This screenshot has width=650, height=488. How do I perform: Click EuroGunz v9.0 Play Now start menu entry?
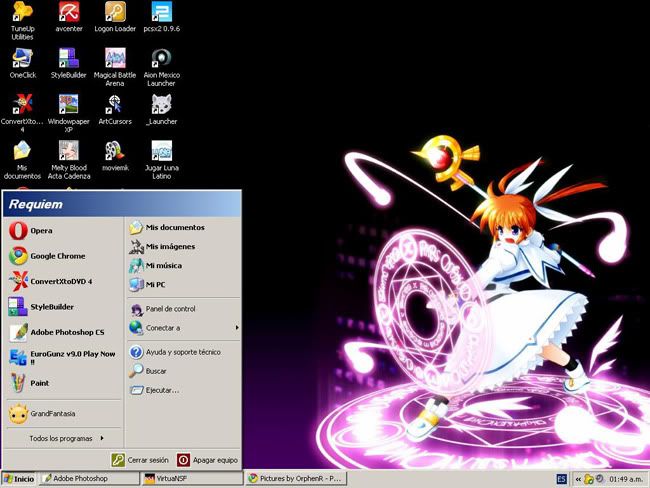(x=63, y=357)
